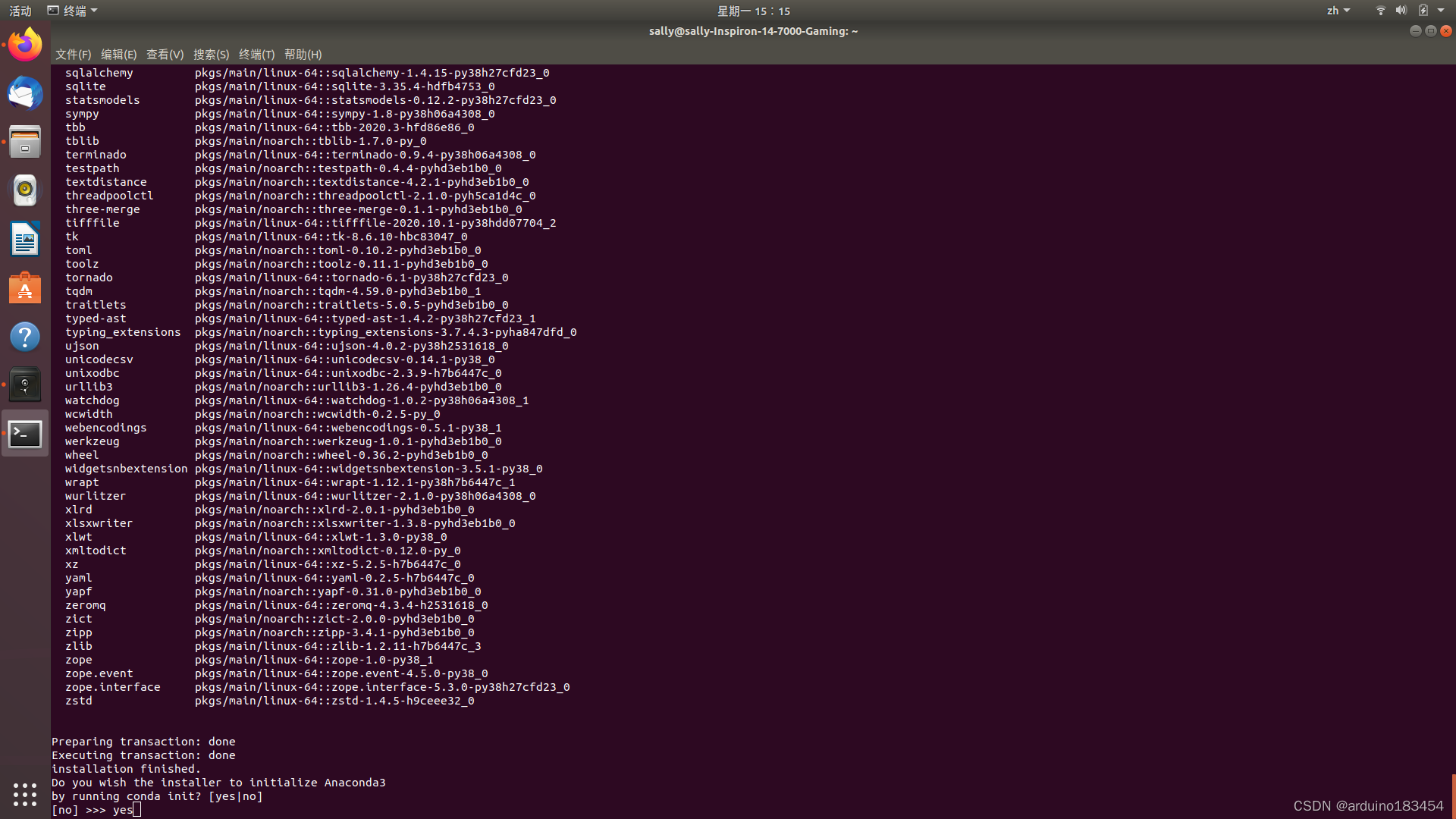The height and width of the screenshot is (819, 1456).
Task: Click the 活动 activities button
Action: pos(20,11)
